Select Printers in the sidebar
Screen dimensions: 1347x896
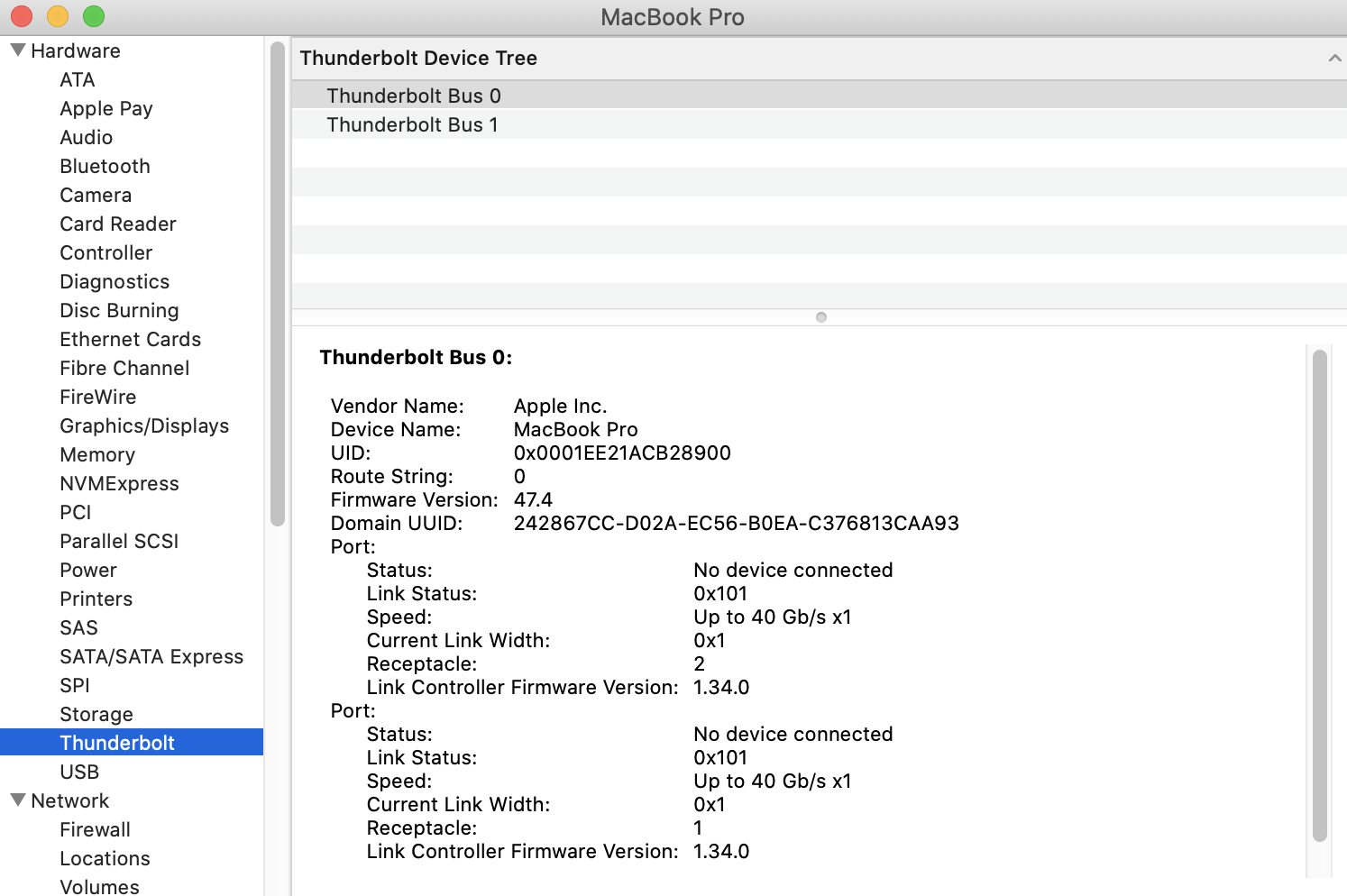[96, 599]
